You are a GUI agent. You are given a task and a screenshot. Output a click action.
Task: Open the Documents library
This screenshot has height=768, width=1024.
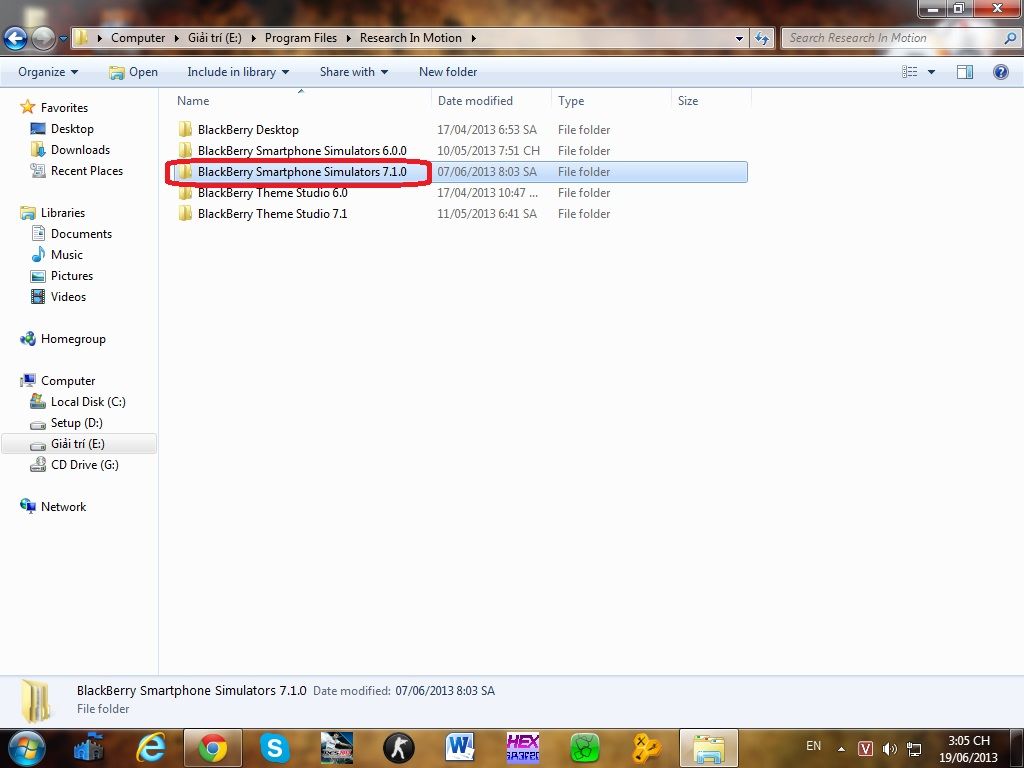(81, 234)
